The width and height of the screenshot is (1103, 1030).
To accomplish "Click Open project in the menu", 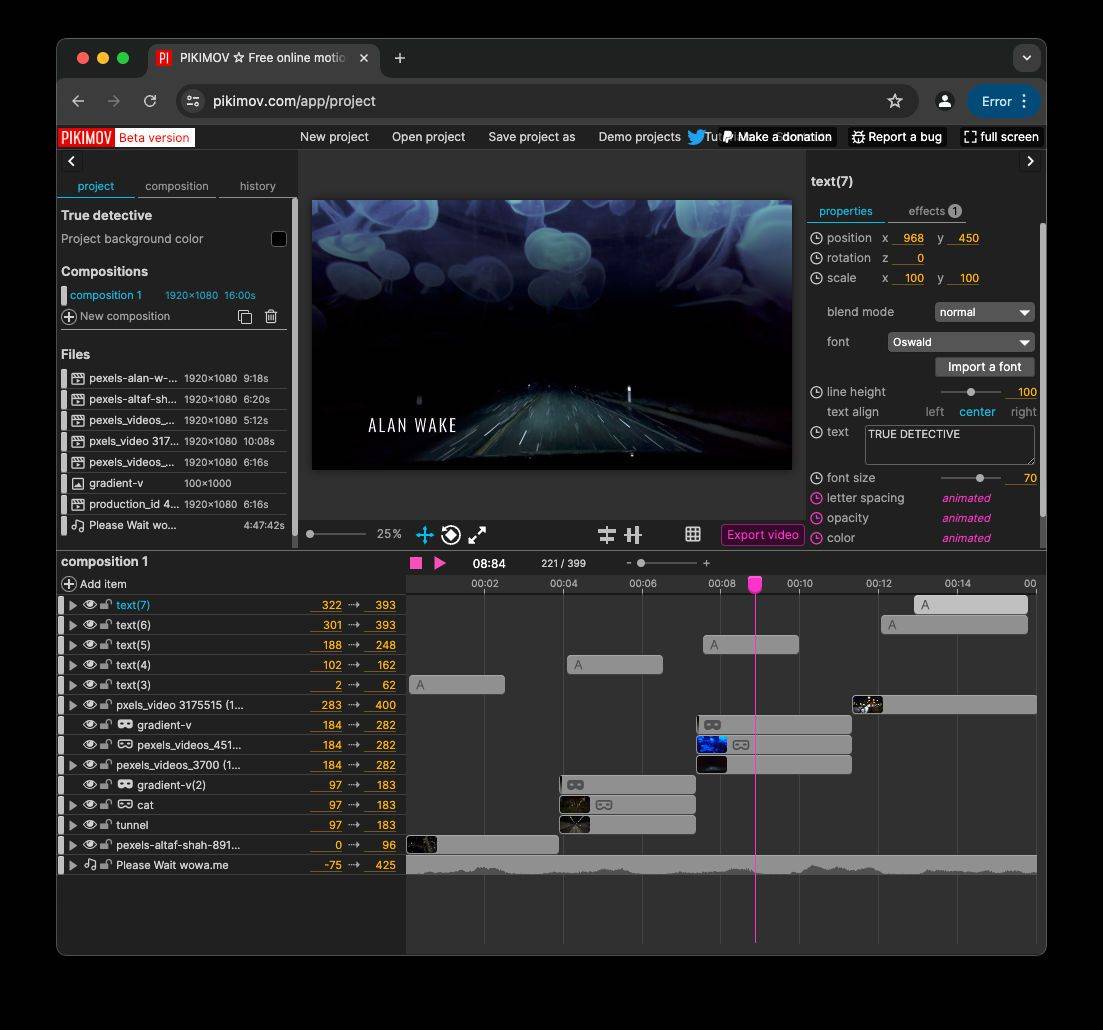I will coord(428,137).
